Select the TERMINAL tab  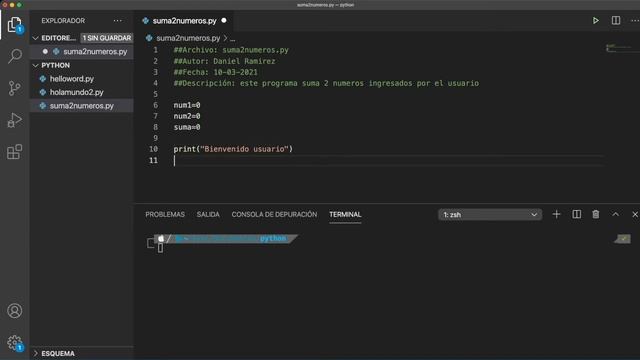point(345,214)
